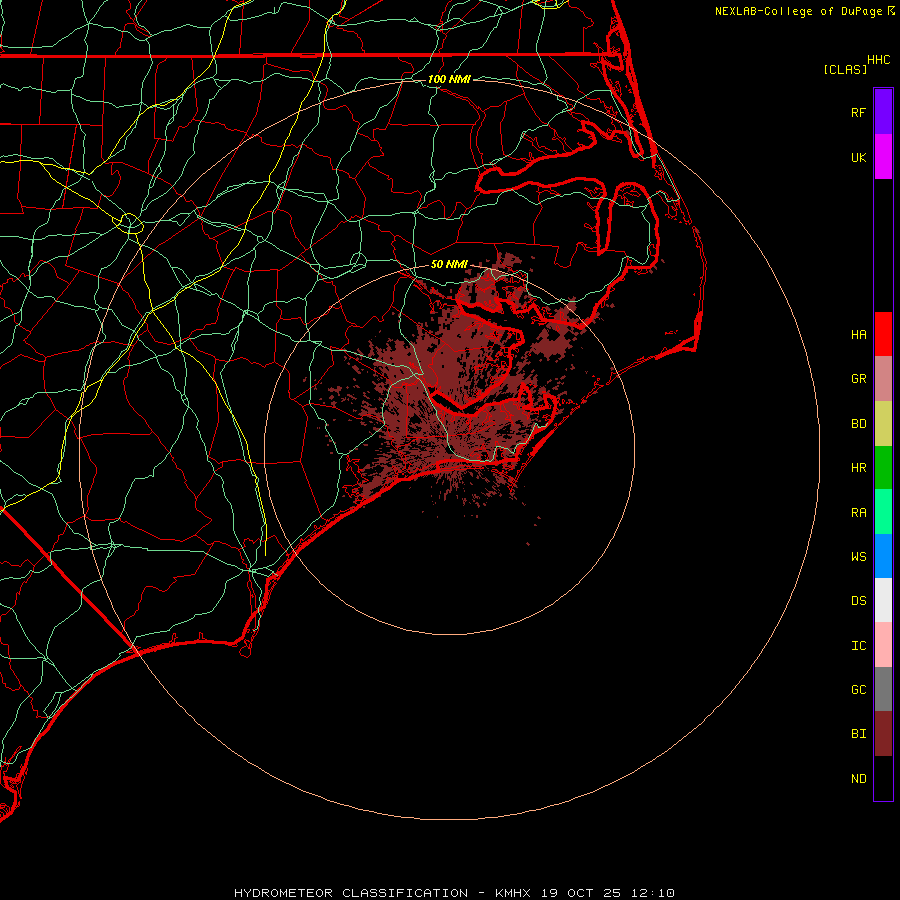Image resolution: width=900 pixels, height=900 pixels.
Task: Click the IC light pink legend swatch
Action: tap(883, 645)
